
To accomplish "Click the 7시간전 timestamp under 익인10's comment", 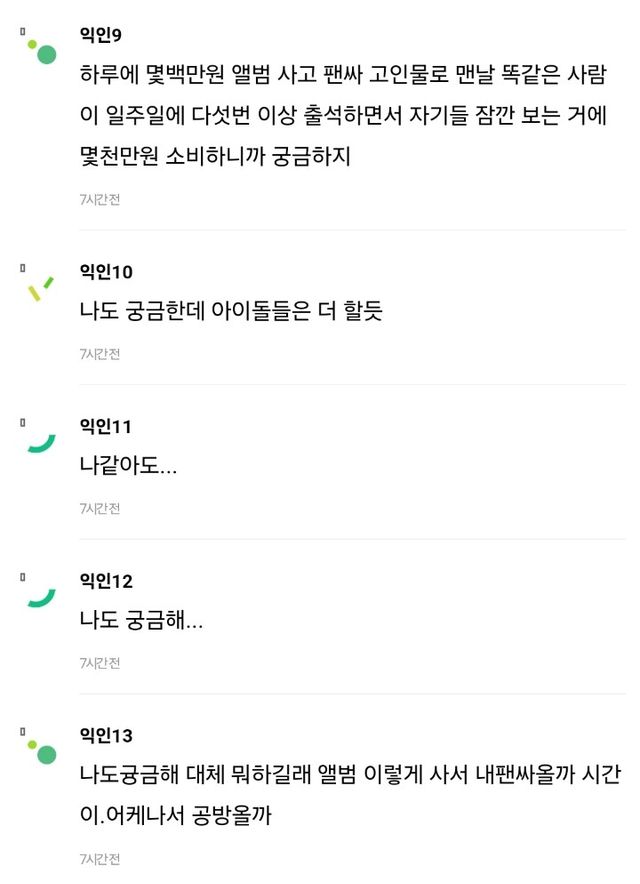I will (x=100, y=354).
